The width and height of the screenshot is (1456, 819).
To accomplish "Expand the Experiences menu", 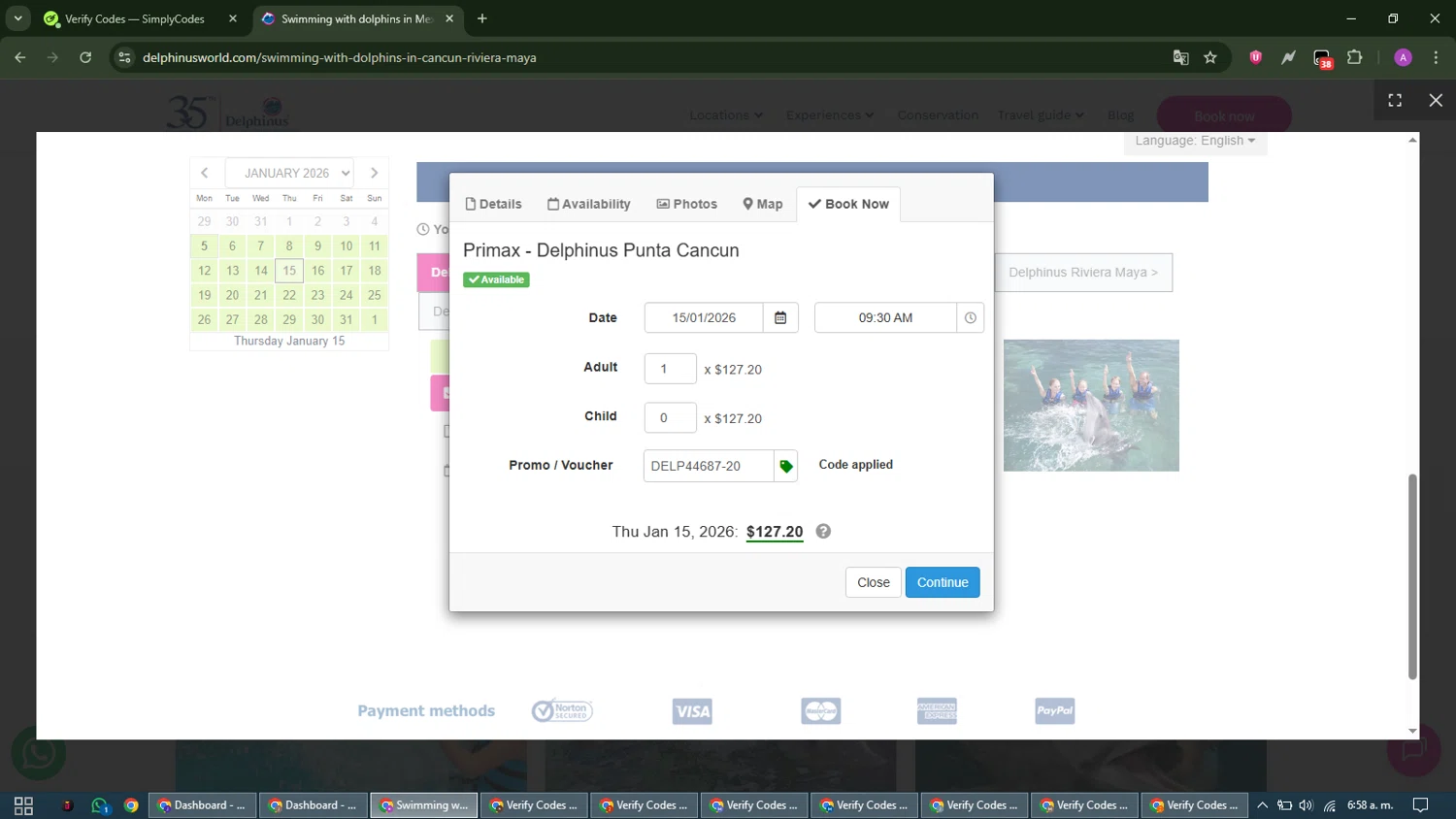I will [830, 115].
